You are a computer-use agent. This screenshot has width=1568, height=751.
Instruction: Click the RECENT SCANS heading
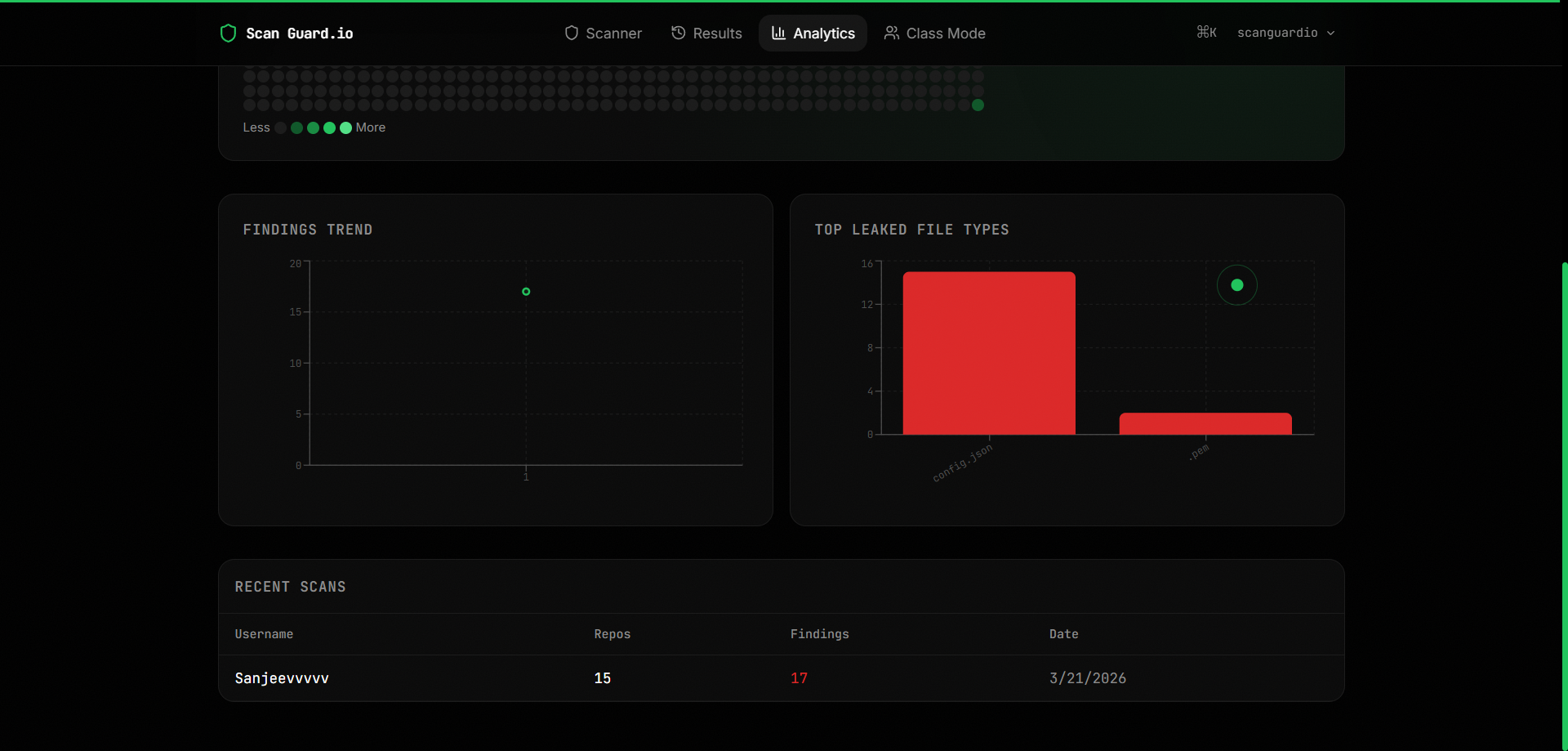290,587
